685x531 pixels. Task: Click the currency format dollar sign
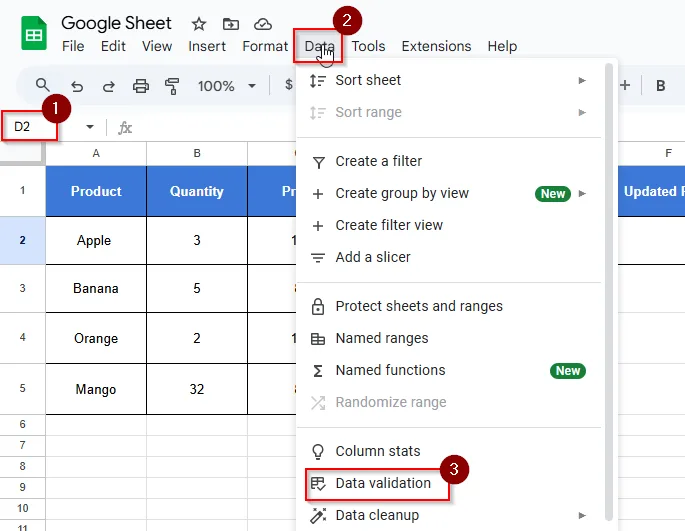coord(288,84)
